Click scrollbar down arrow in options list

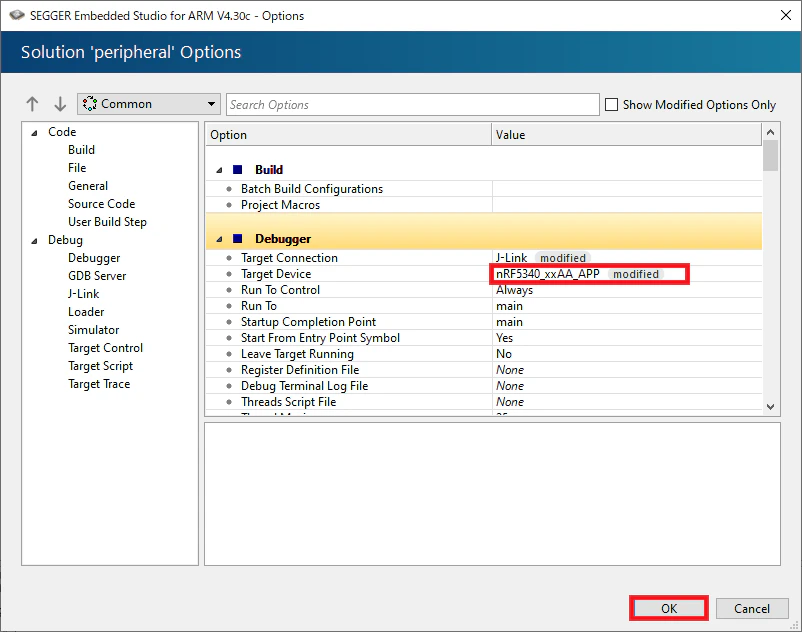770,407
